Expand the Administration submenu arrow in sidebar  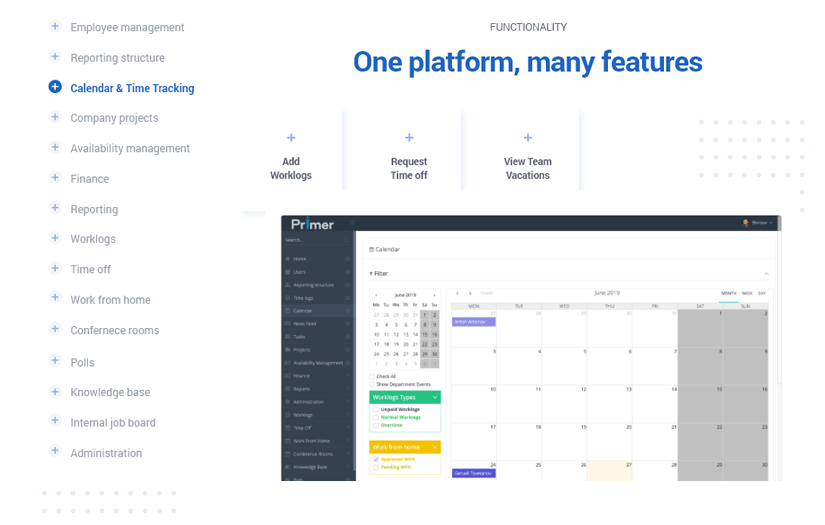tap(348, 402)
